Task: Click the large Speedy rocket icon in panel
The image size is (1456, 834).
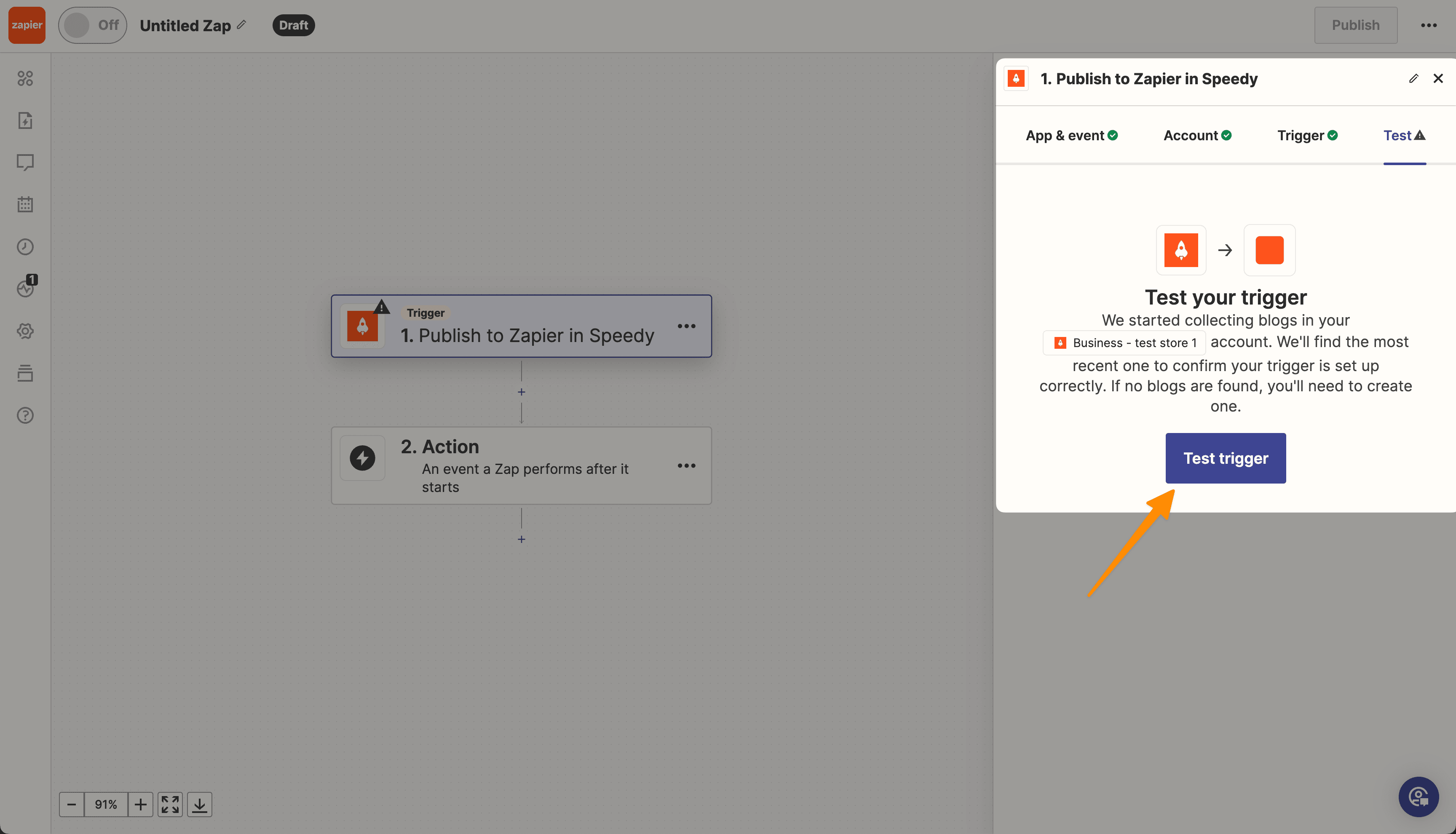Action: (1180, 250)
